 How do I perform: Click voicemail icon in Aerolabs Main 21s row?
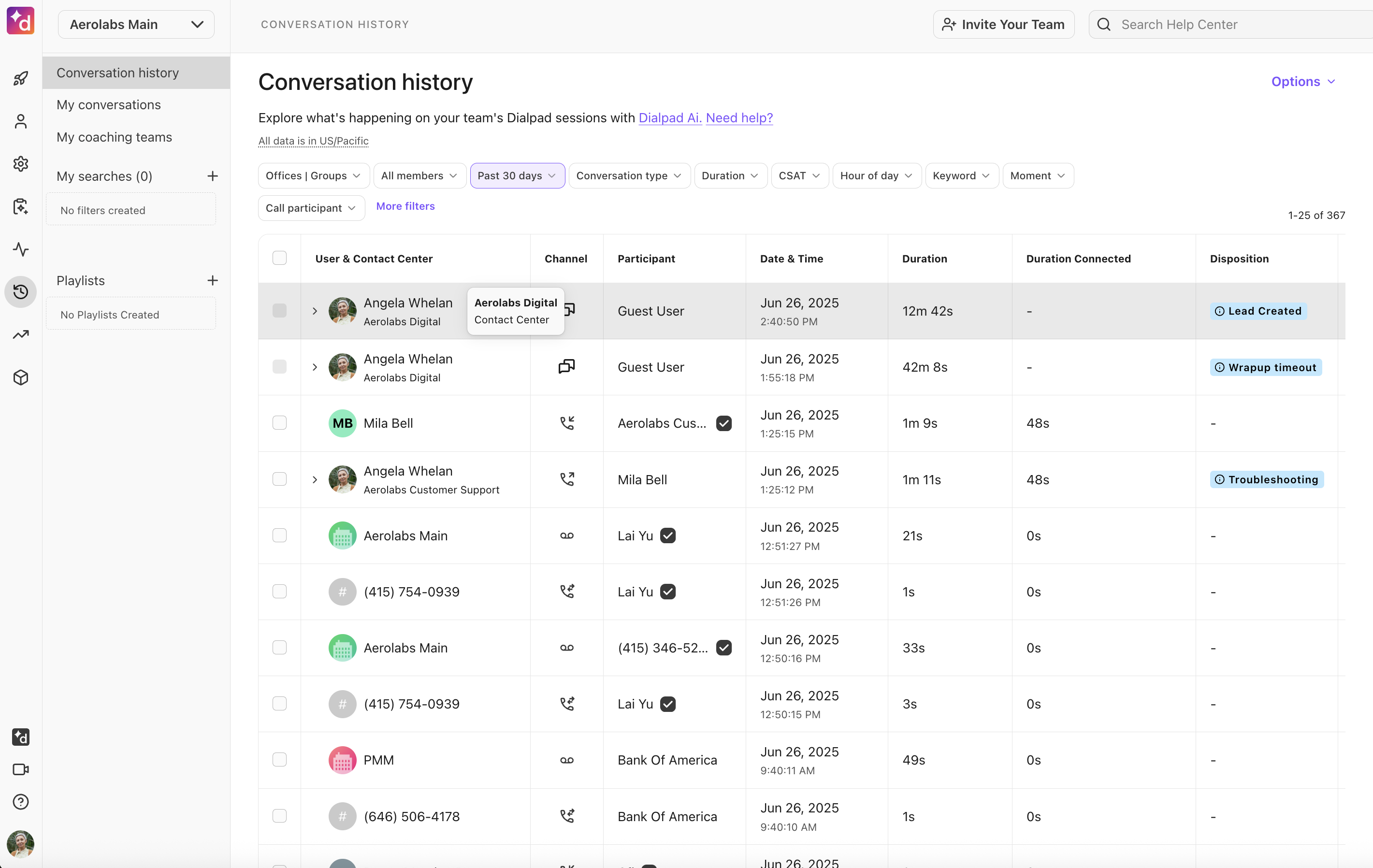click(567, 535)
